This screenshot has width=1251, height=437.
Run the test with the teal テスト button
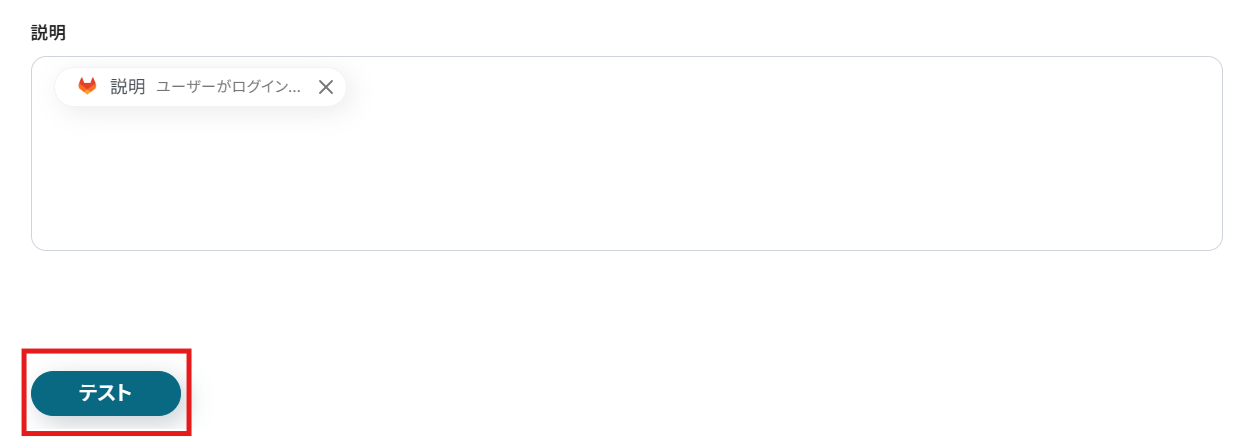point(106,393)
